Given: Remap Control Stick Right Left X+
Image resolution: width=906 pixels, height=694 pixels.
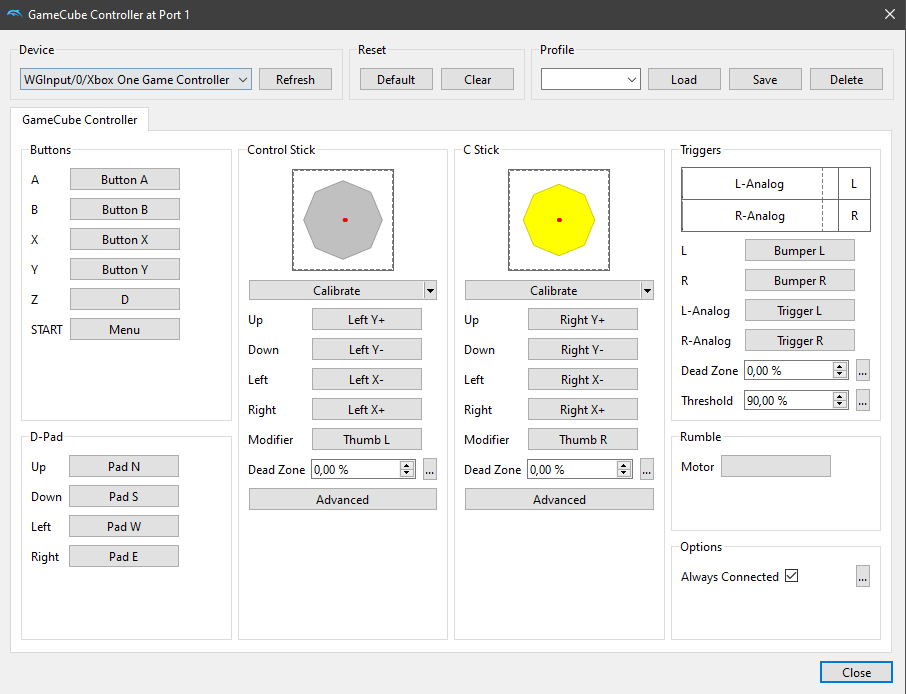Looking at the screenshot, I should 367,410.
